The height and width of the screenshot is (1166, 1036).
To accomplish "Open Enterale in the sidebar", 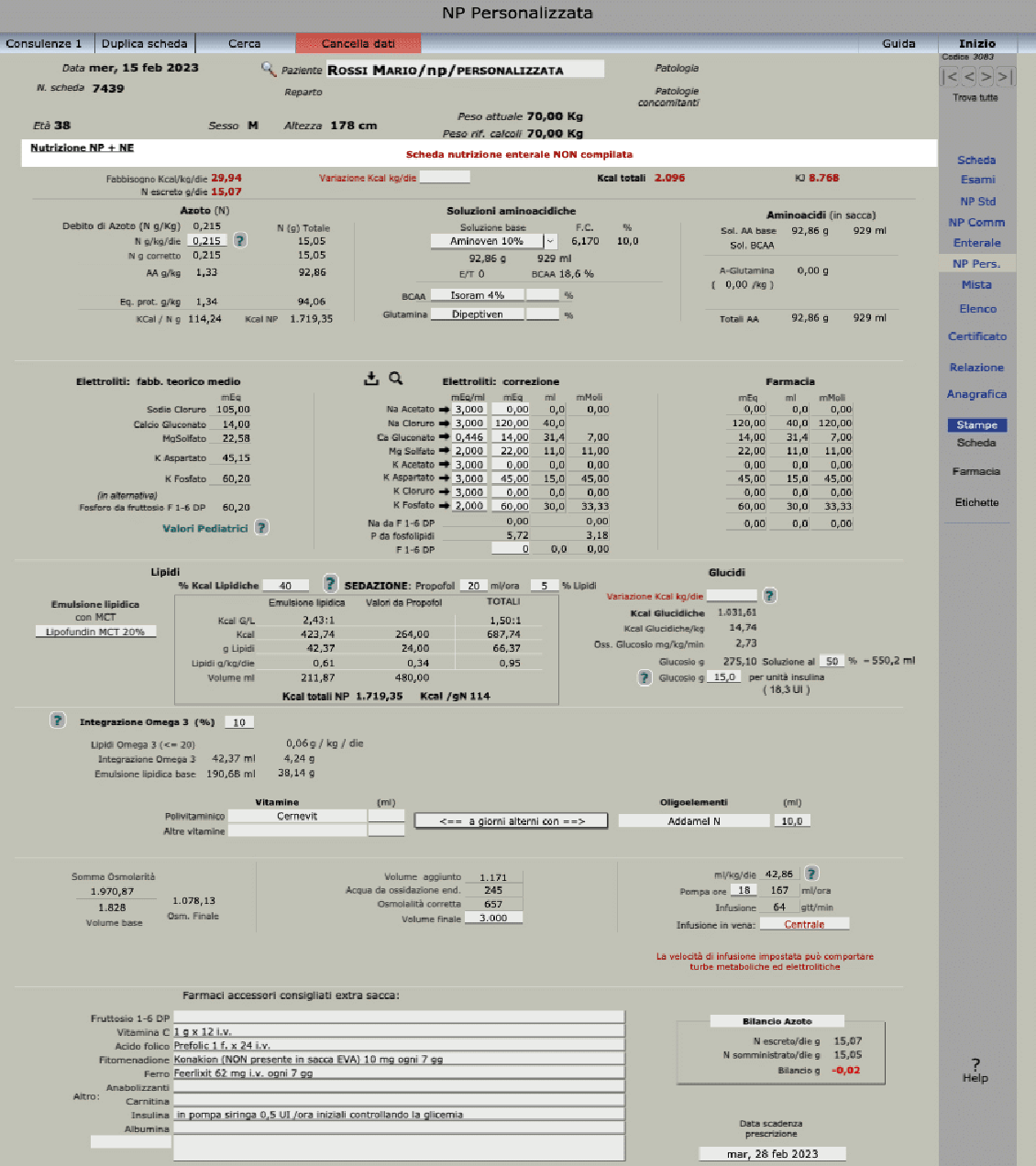I will (977, 243).
